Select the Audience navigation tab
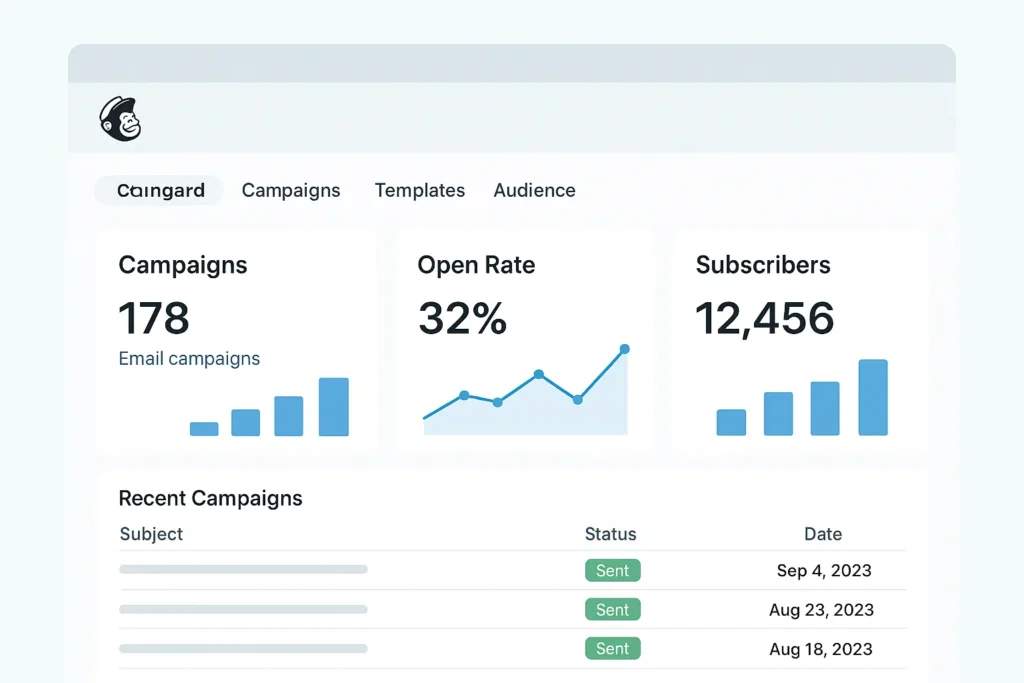 [534, 190]
